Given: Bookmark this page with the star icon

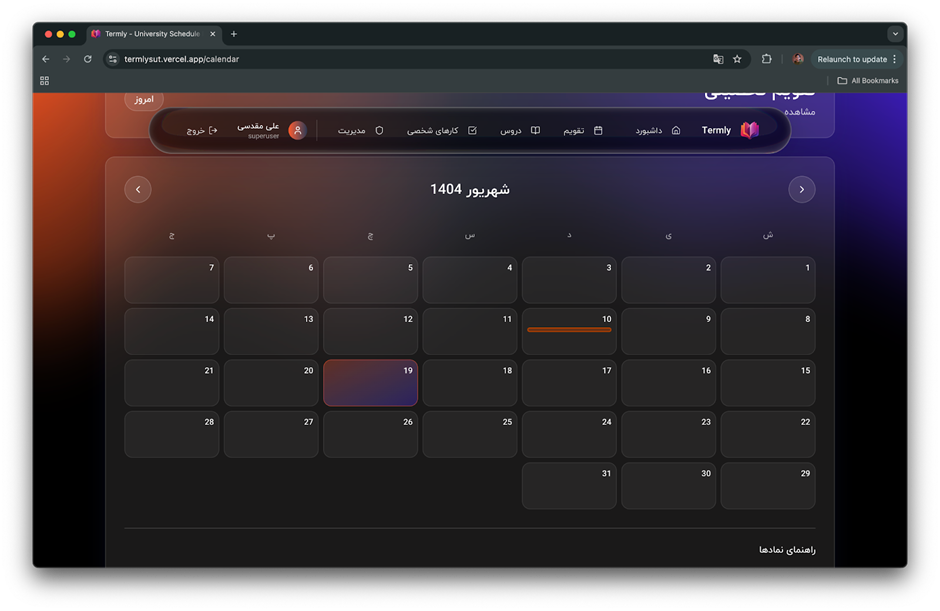Looking at the screenshot, I should 737,59.
